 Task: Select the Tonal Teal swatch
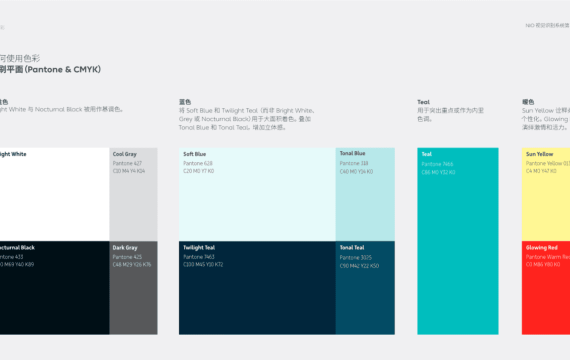pos(365,288)
